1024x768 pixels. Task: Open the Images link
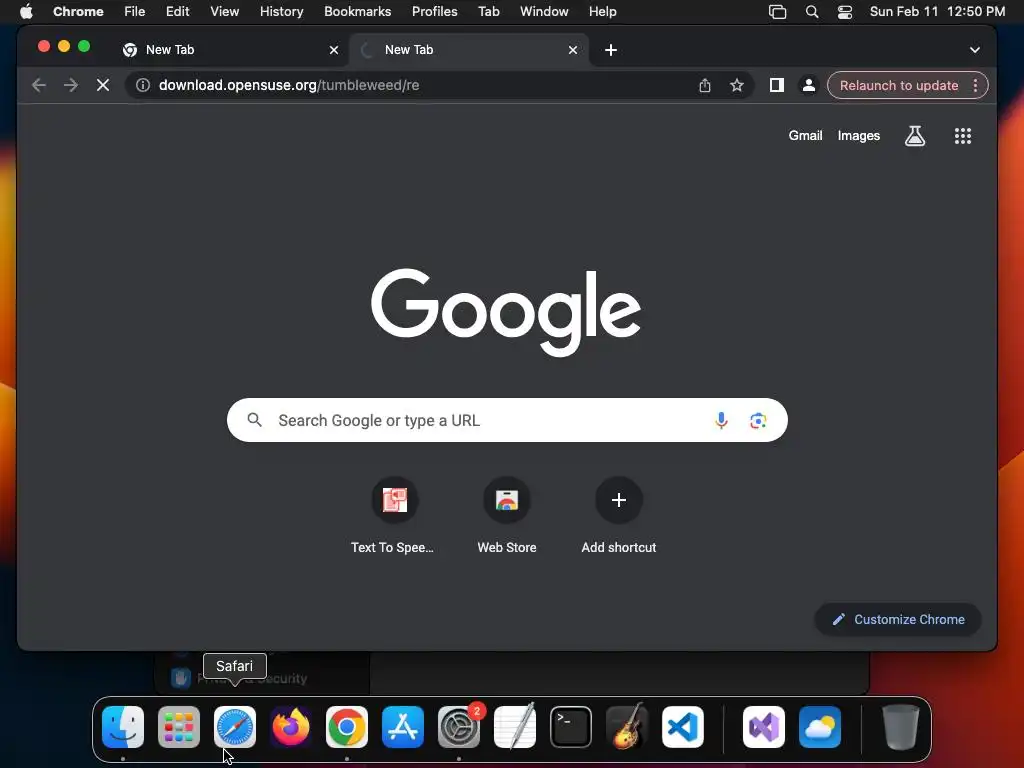(859, 135)
